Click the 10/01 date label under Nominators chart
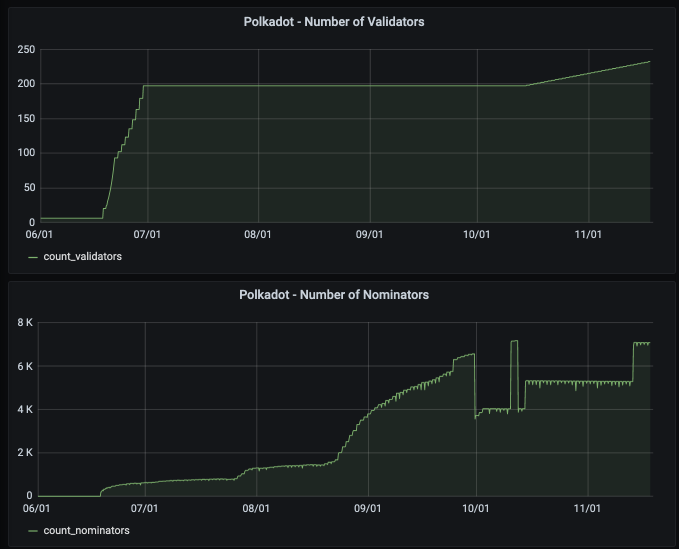This screenshot has height=549, width=679. point(475,508)
